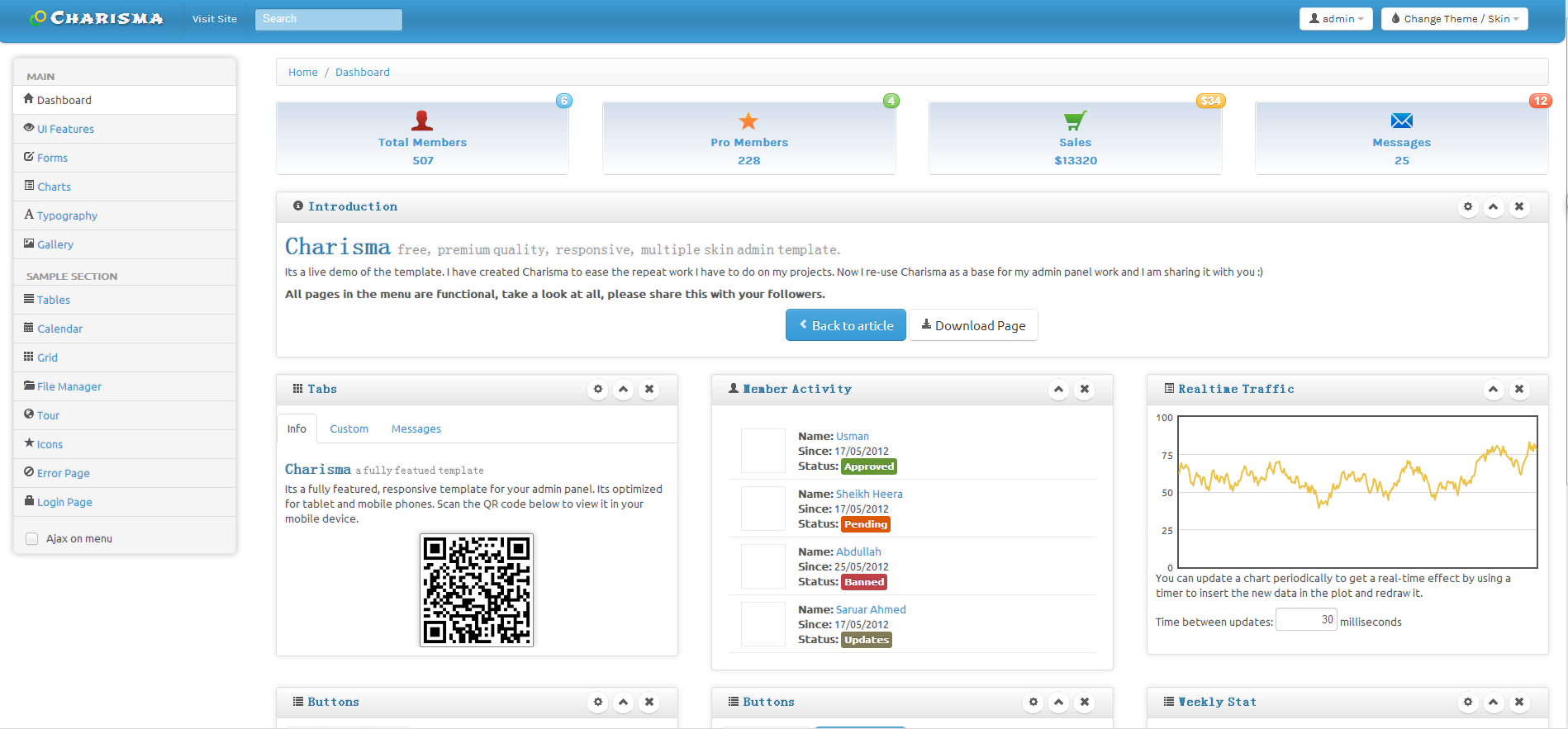This screenshot has height=729, width=1568.
Task: Close the middle Buttons panel
Action: [x=1085, y=703]
